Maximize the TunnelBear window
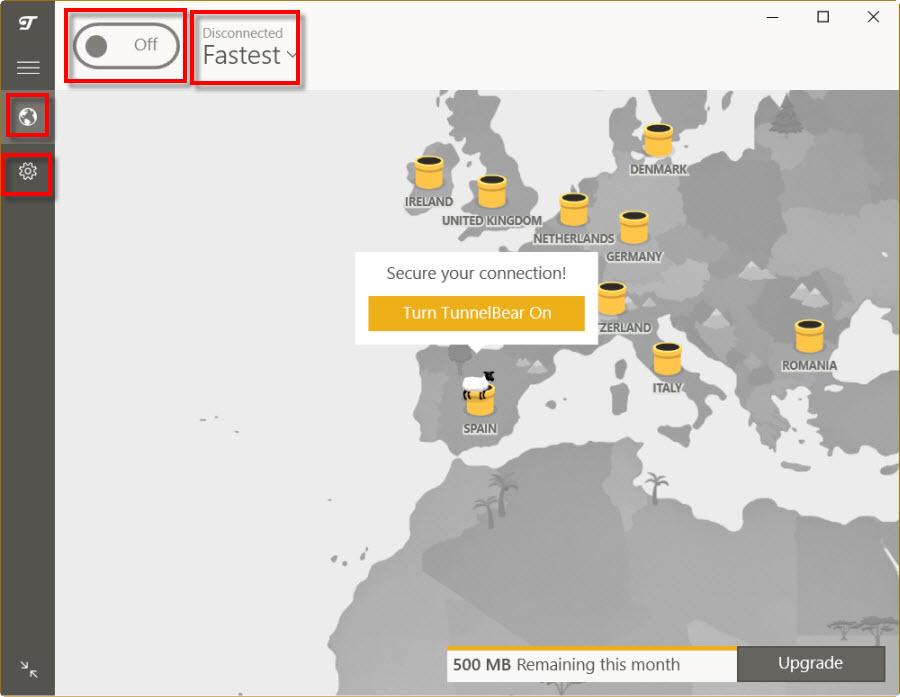 click(x=823, y=17)
